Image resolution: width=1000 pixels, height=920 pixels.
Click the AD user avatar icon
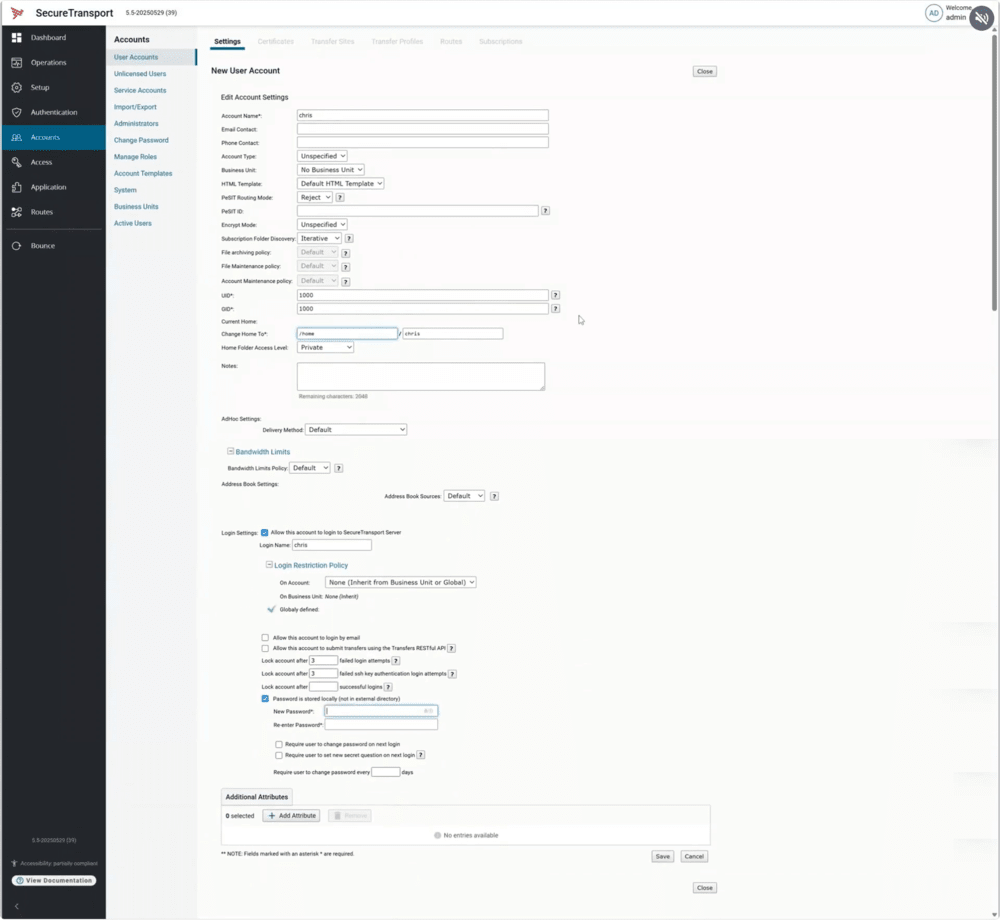pos(933,13)
